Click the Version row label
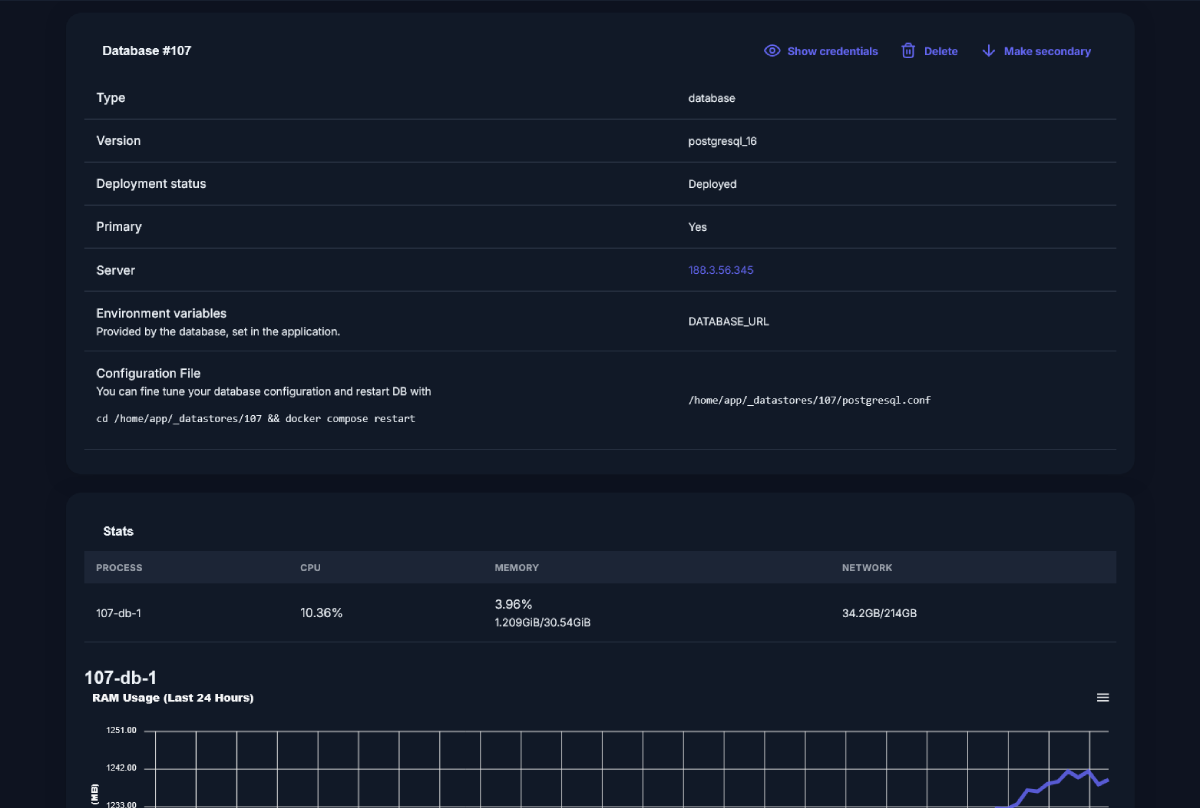The width and height of the screenshot is (1200, 808). [x=119, y=141]
